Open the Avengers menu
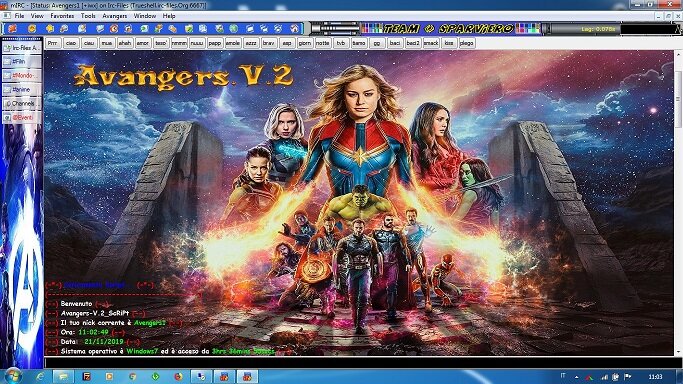This screenshot has height=384, width=683. click(115, 16)
